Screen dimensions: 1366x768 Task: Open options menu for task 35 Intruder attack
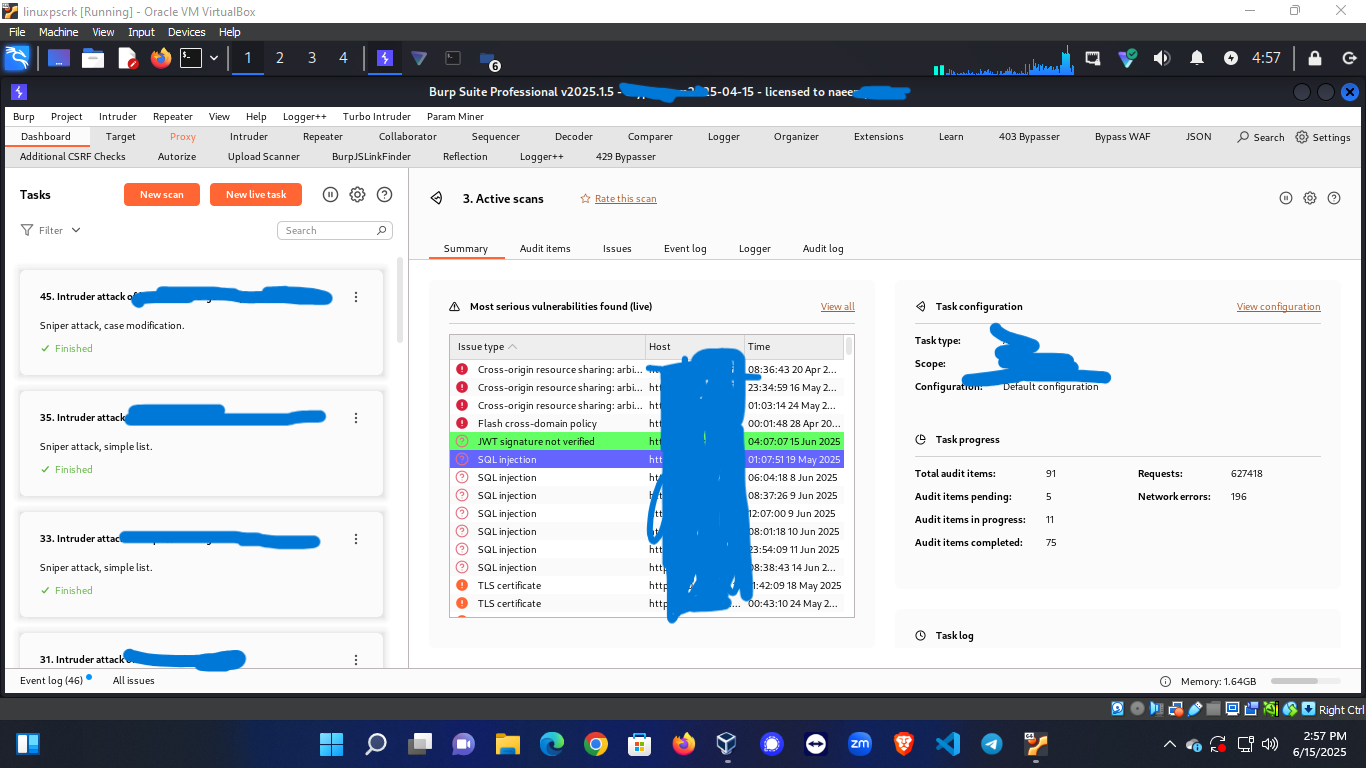pyautogui.click(x=356, y=418)
